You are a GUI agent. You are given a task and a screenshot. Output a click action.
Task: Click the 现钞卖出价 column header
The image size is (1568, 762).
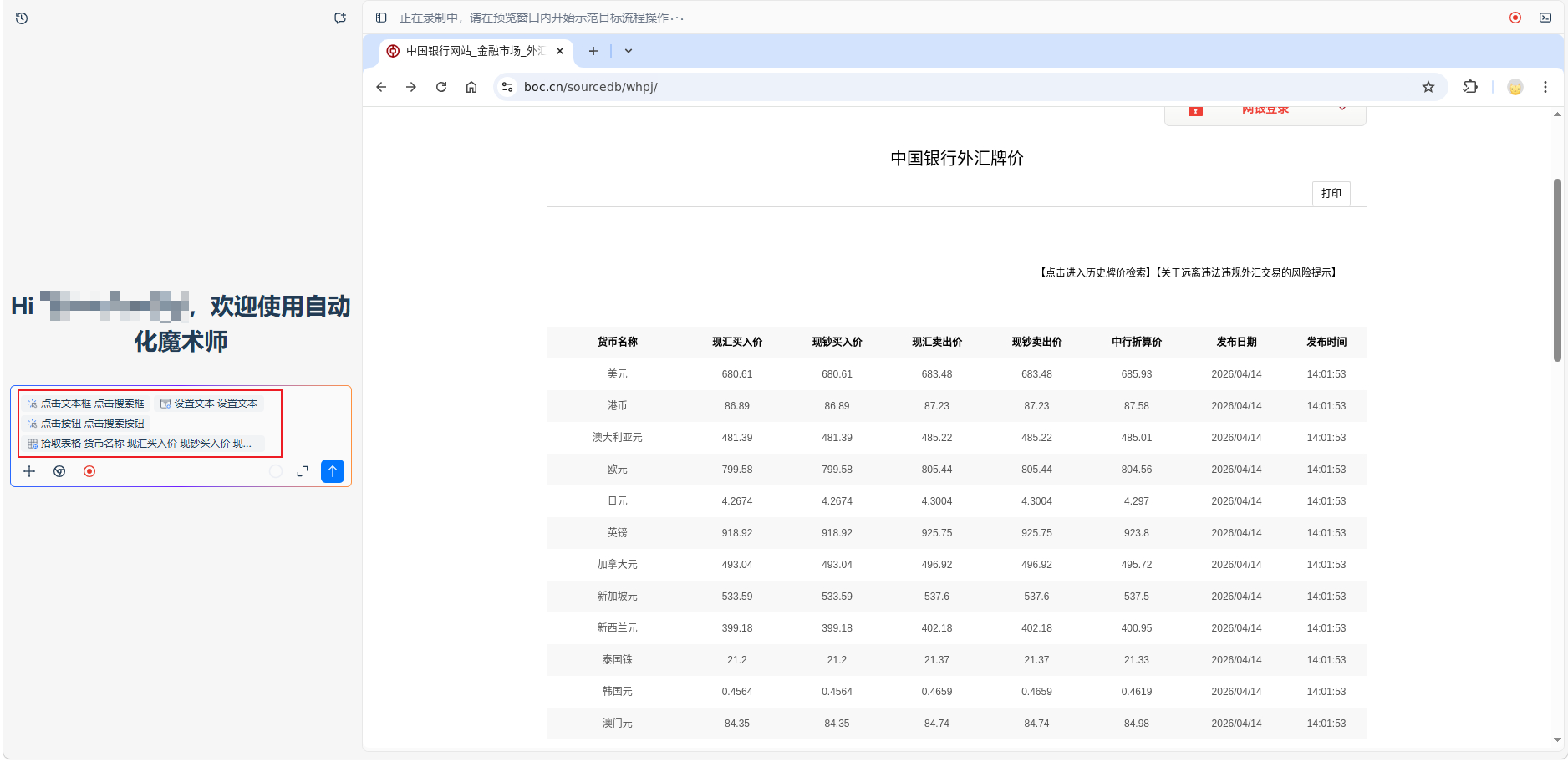[1036, 342]
